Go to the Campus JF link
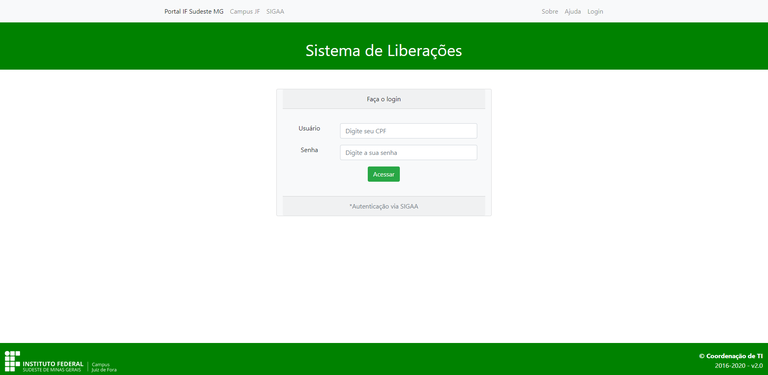Screen dimensions: 768x375 coord(245,11)
